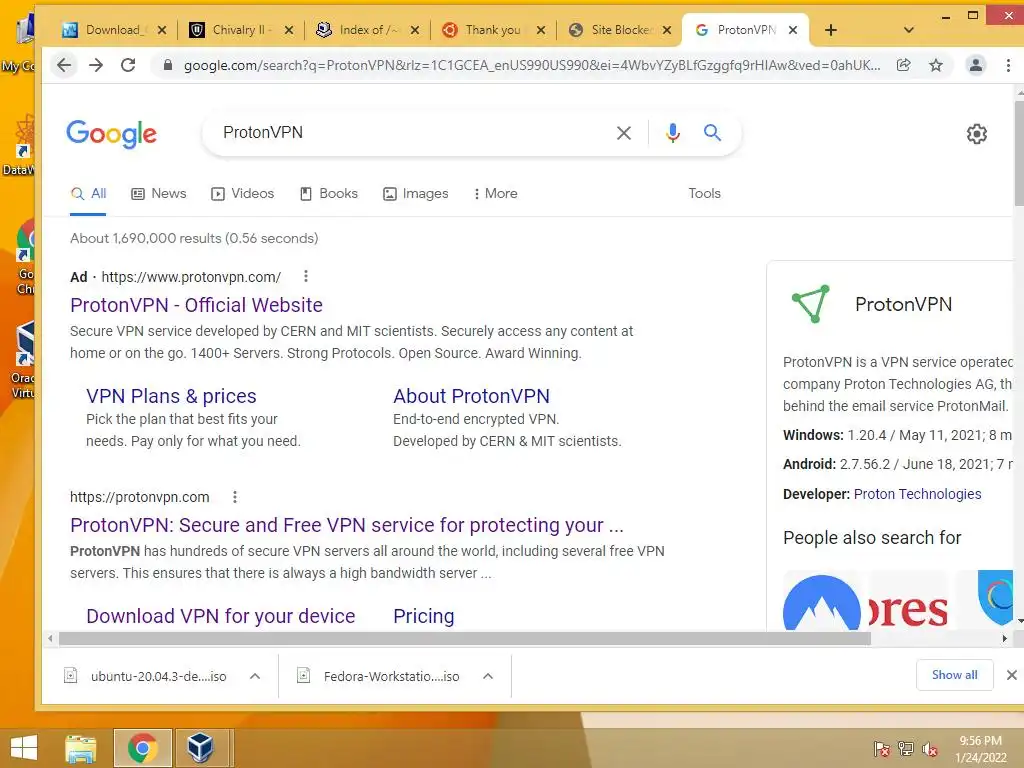Click the muted volume tray icon
This screenshot has height=768, width=1024.
click(x=929, y=749)
